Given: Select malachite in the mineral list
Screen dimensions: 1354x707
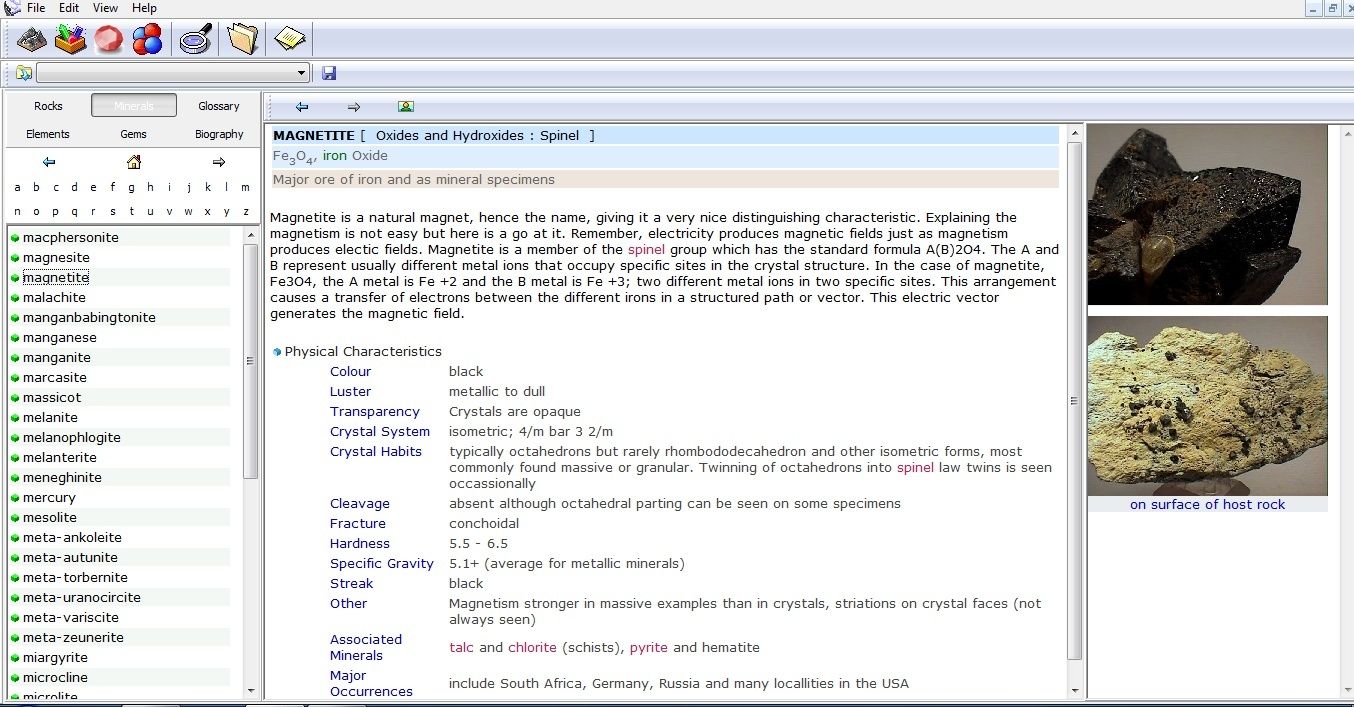Looking at the screenshot, I should 54,298.
